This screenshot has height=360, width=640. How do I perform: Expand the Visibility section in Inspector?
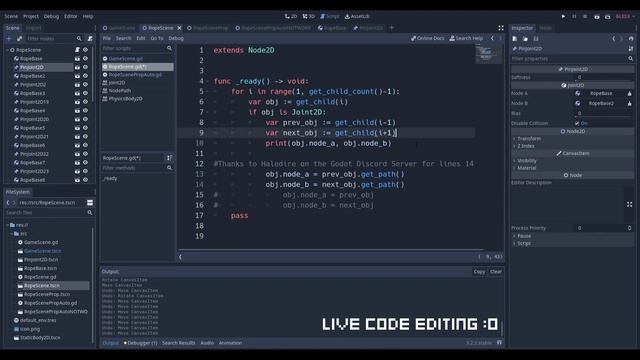[514, 161]
